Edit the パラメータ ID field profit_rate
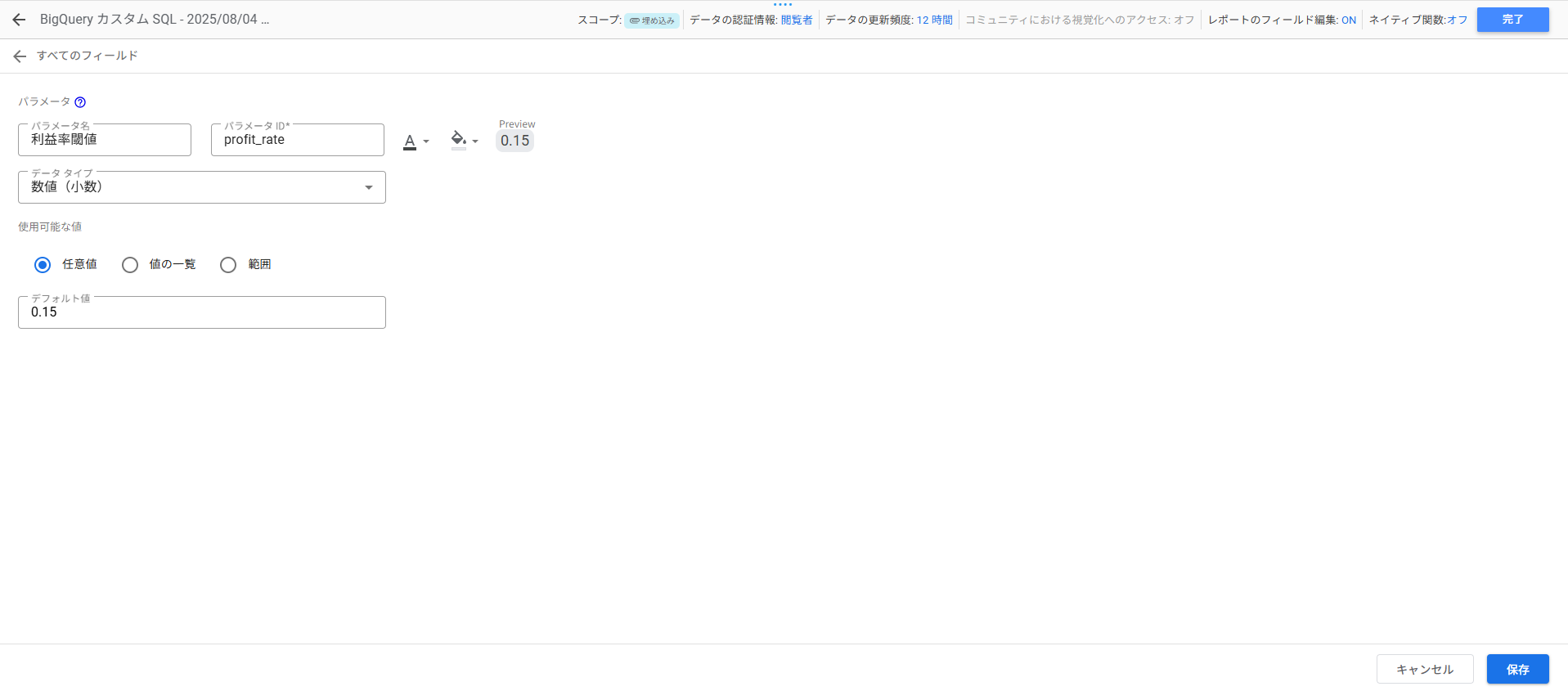Viewport: 1568px width, 691px height. click(298, 140)
